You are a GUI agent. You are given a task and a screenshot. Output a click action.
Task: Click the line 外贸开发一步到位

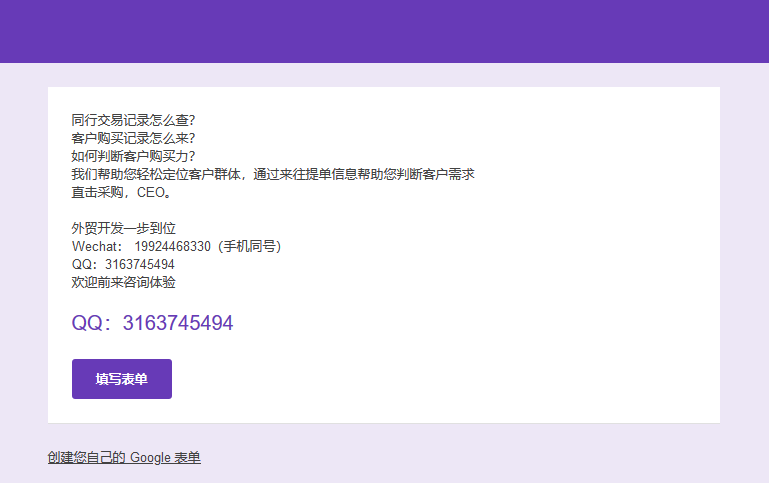(x=124, y=228)
